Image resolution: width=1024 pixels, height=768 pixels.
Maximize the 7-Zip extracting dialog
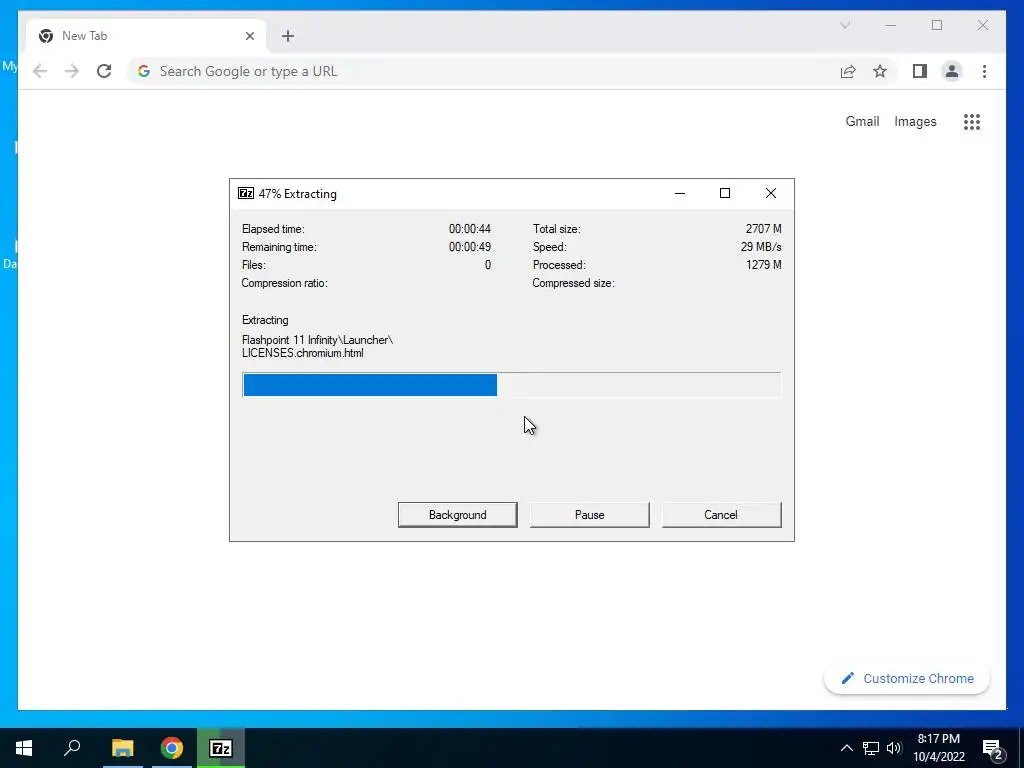pos(725,193)
